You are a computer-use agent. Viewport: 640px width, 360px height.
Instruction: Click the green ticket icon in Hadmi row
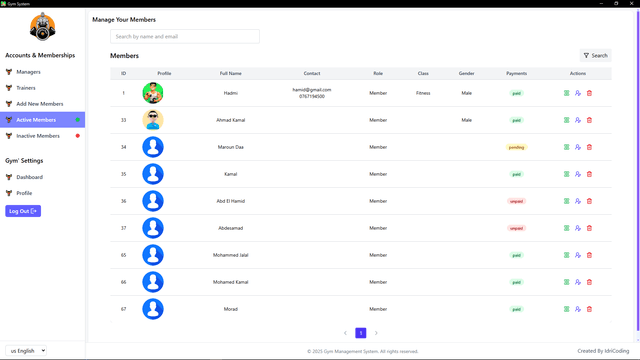[x=567, y=93]
